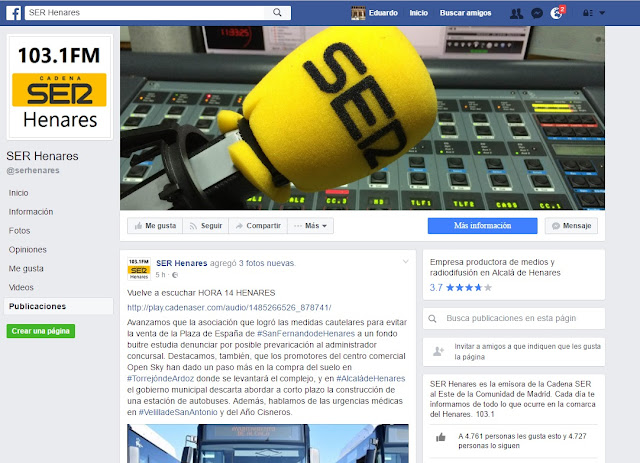Click the @serhenares username text
This screenshot has width=640, height=463.
click(x=33, y=170)
